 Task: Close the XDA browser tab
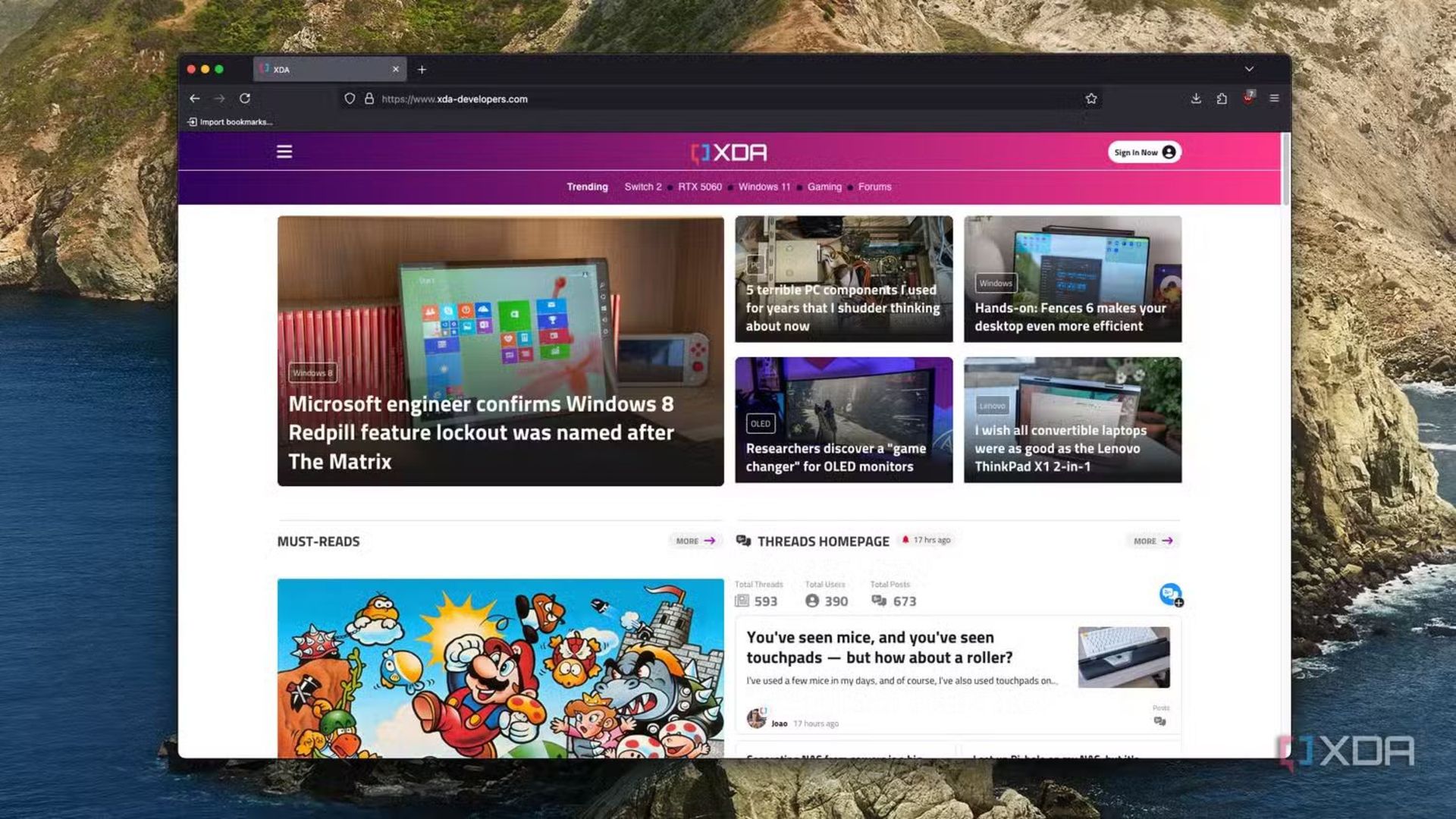coord(395,69)
